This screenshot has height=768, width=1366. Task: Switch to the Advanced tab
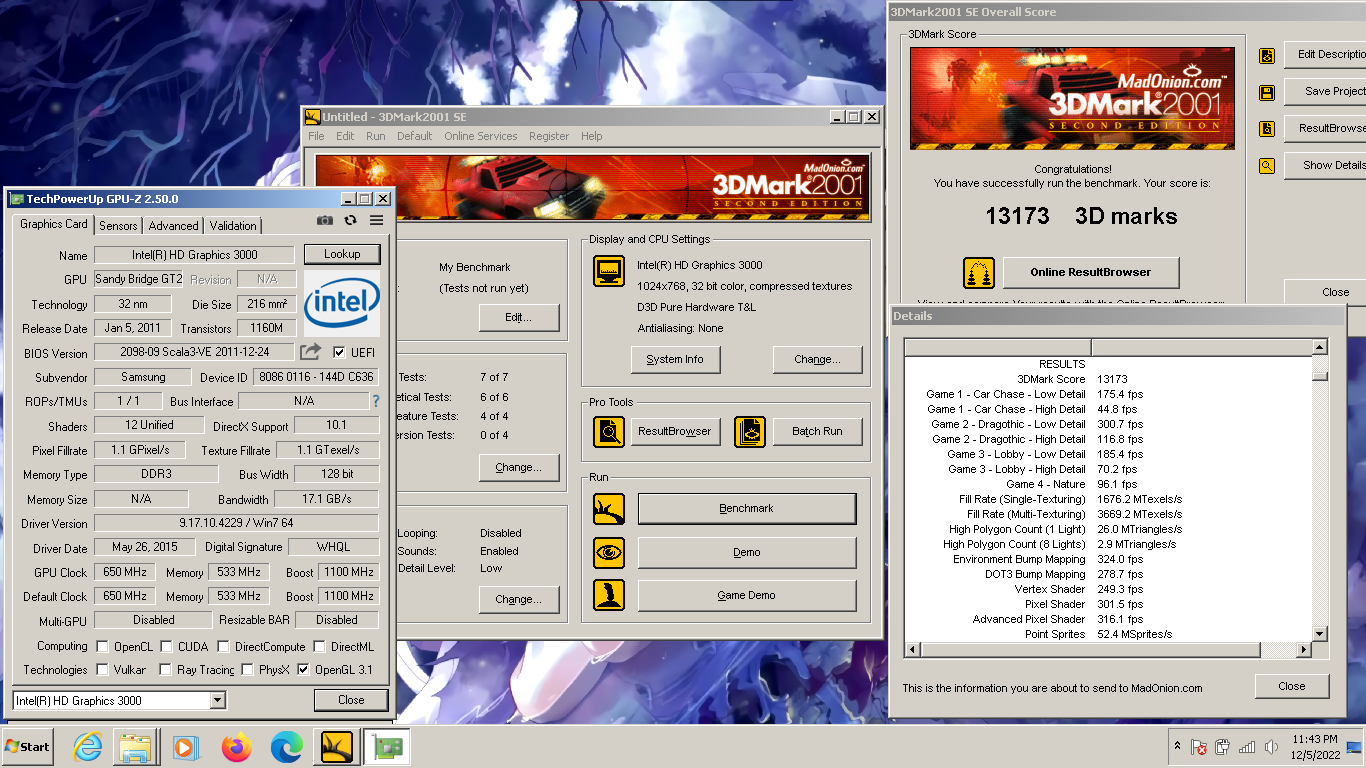173,226
